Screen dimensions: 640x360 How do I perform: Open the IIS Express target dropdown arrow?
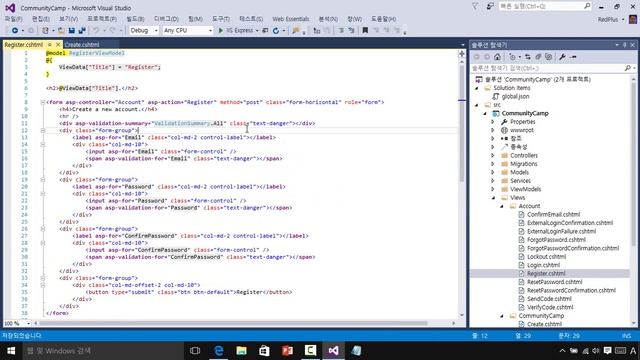coord(257,31)
